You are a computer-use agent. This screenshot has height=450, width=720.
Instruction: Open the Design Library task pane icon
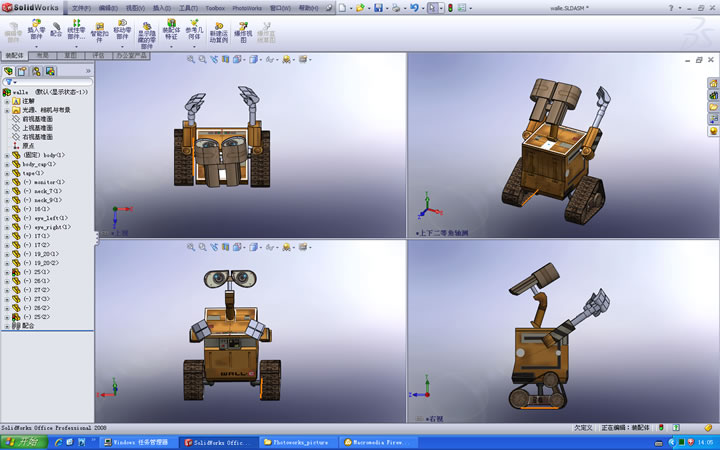pos(713,95)
